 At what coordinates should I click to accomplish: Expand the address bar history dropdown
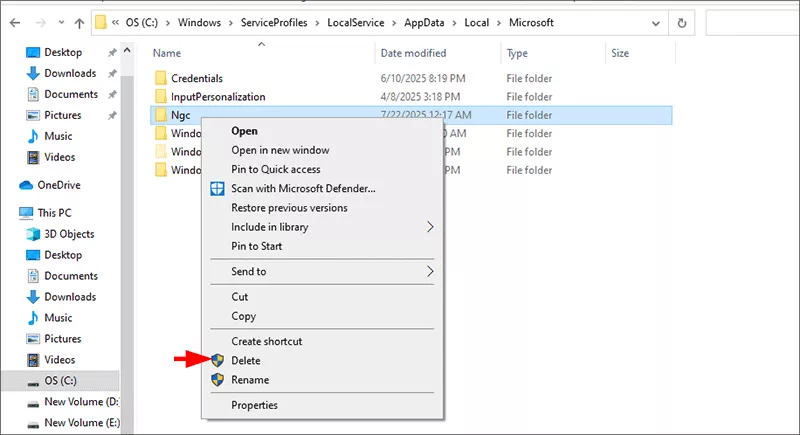pos(656,23)
